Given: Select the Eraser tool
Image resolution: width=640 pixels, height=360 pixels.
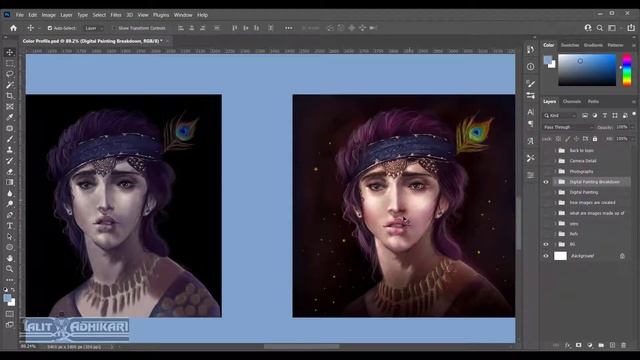Looking at the screenshot, I should (10, 171).
